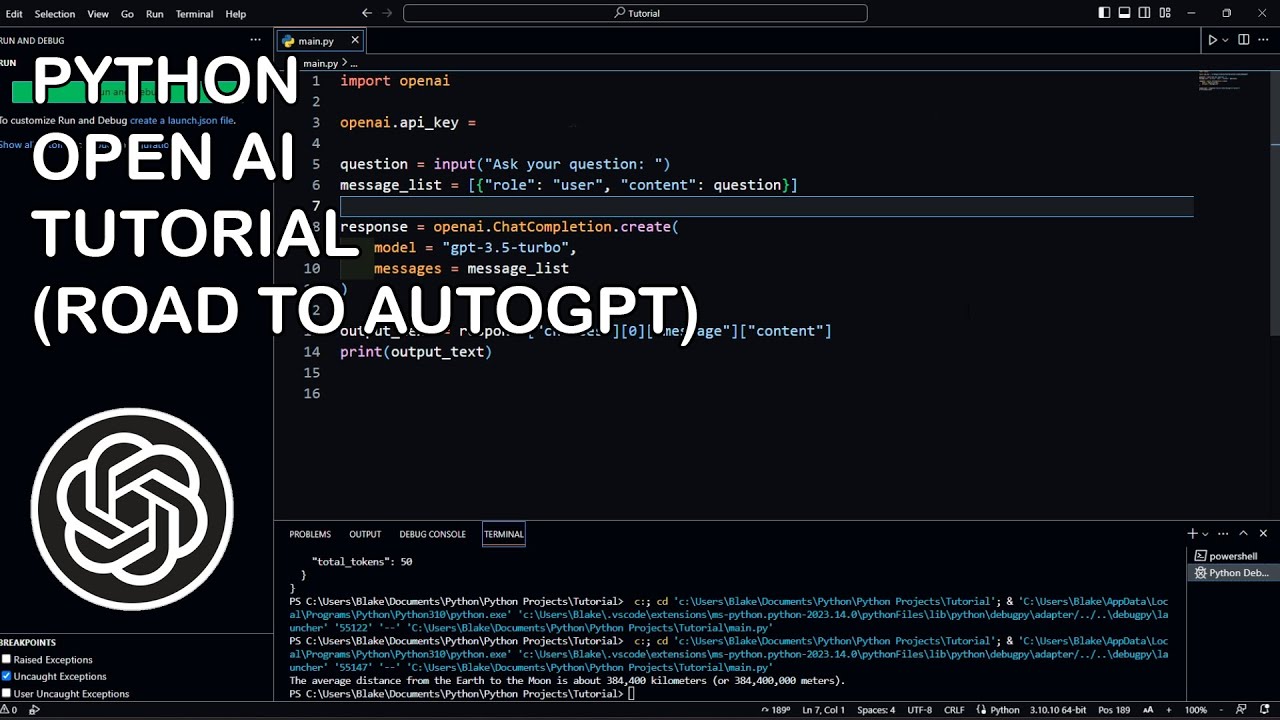The width and height of the screenshot is (1280, 720).
Task: Click the zoom out minus in status bar
Action: coord(1223,710)
